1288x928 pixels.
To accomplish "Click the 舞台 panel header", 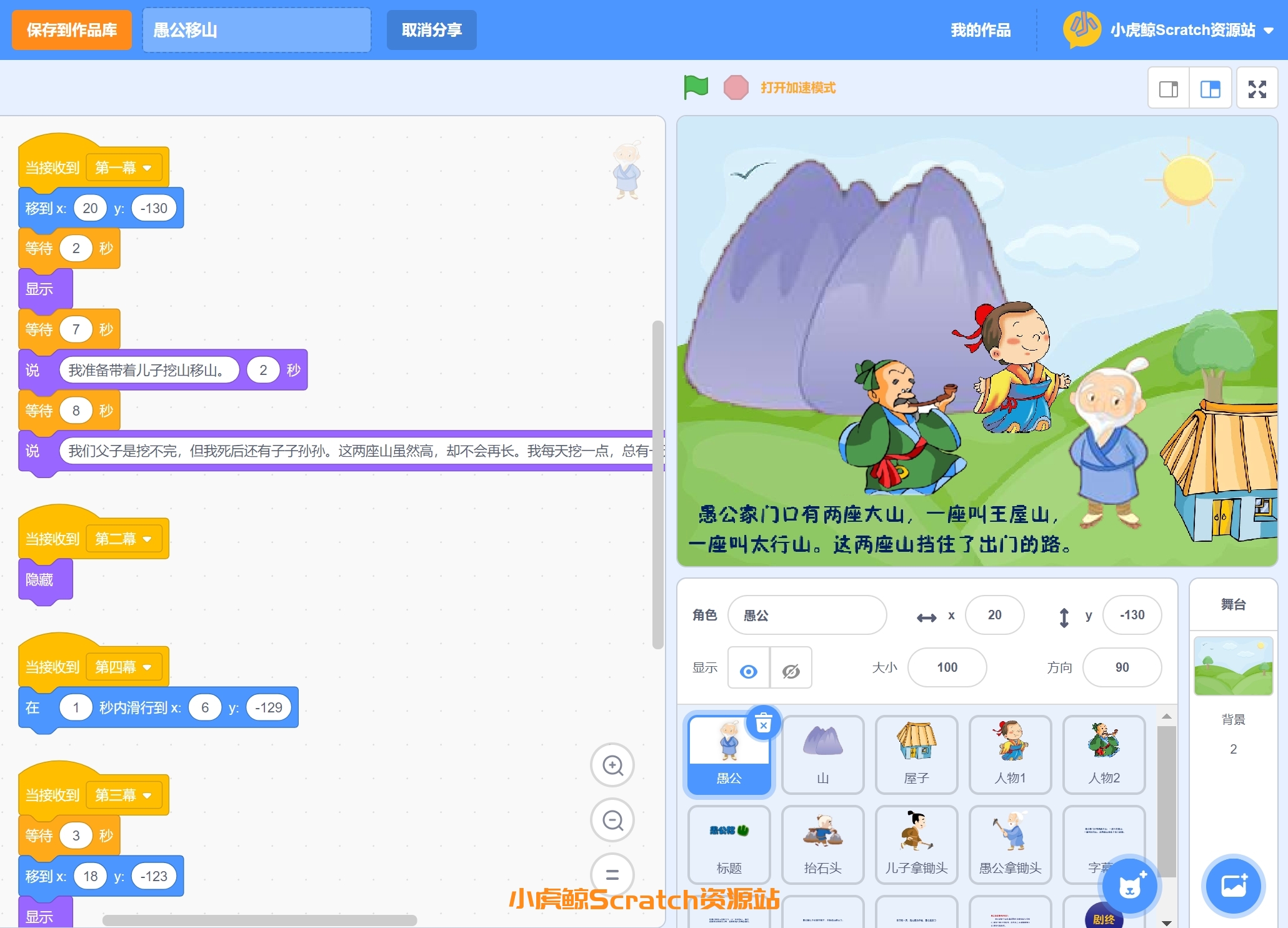I will coord(1234,604).
